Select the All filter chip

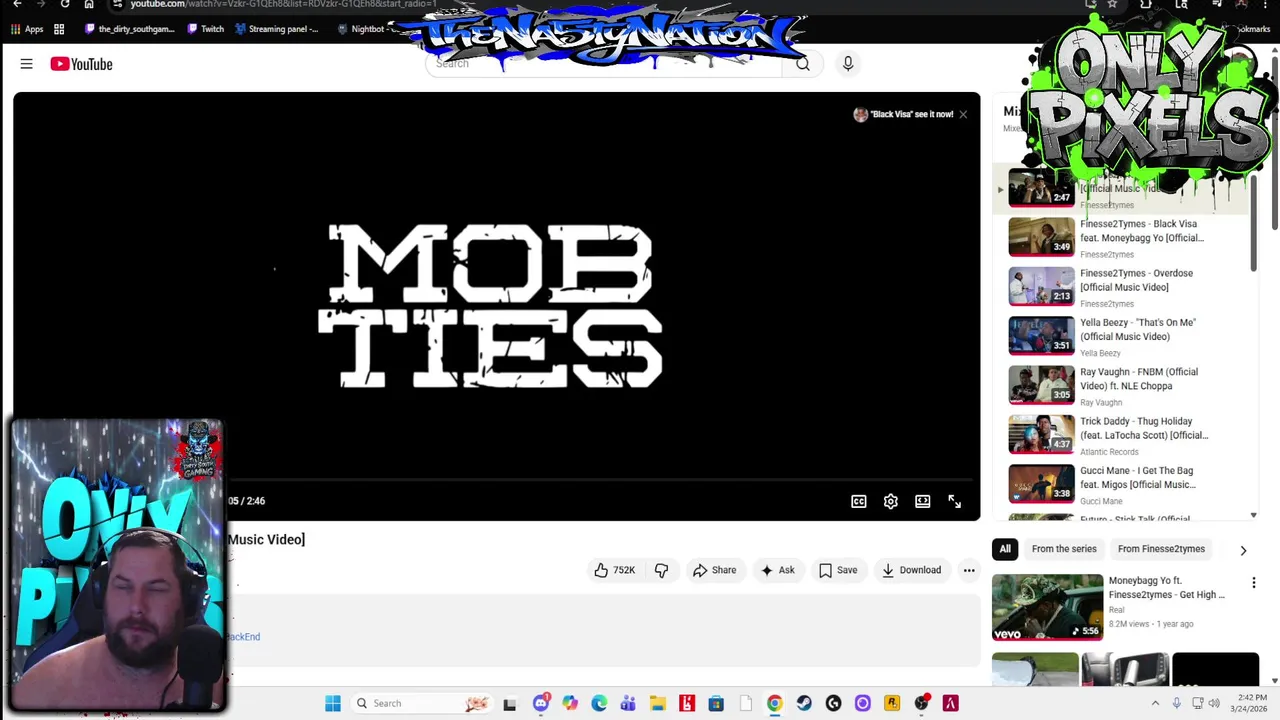coord(1005,549)
